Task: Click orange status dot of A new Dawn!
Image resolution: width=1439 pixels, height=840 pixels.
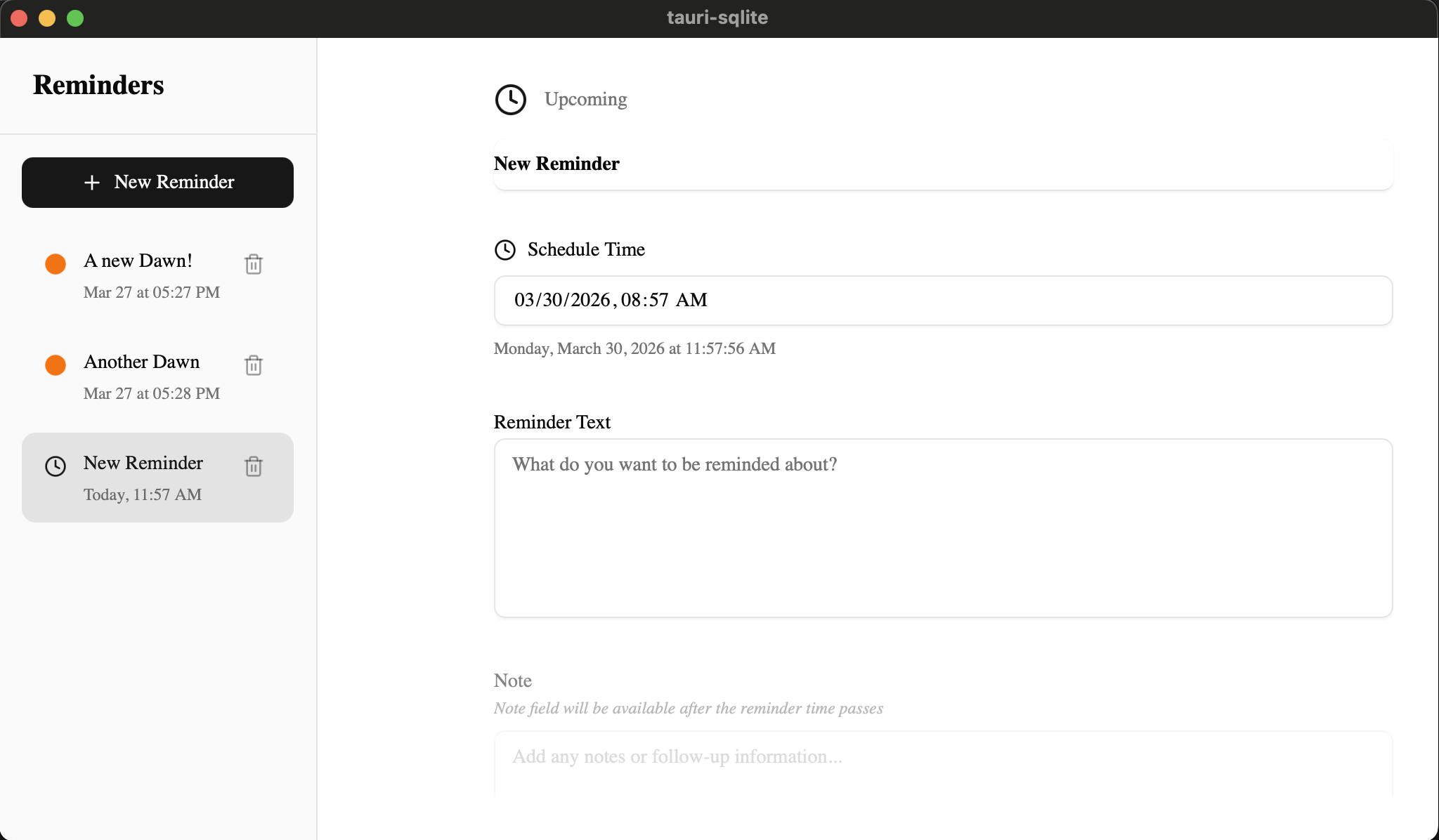Action: pos(56,264)
